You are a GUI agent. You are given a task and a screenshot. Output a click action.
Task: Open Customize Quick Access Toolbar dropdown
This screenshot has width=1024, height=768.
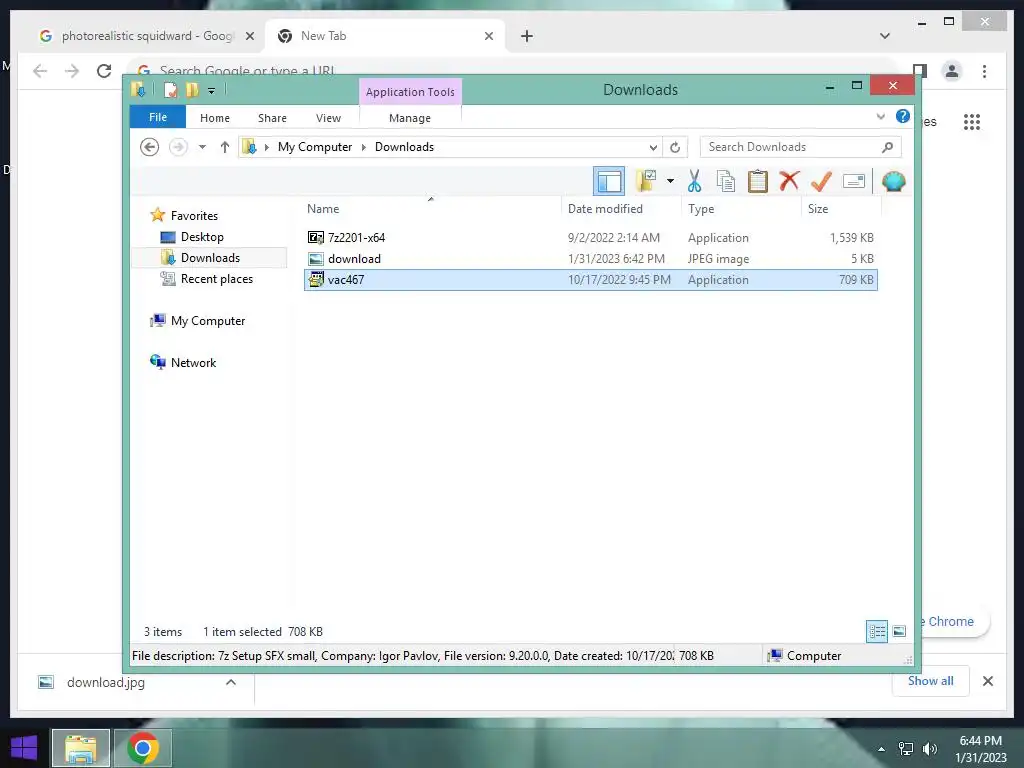[x=212, y=91]
